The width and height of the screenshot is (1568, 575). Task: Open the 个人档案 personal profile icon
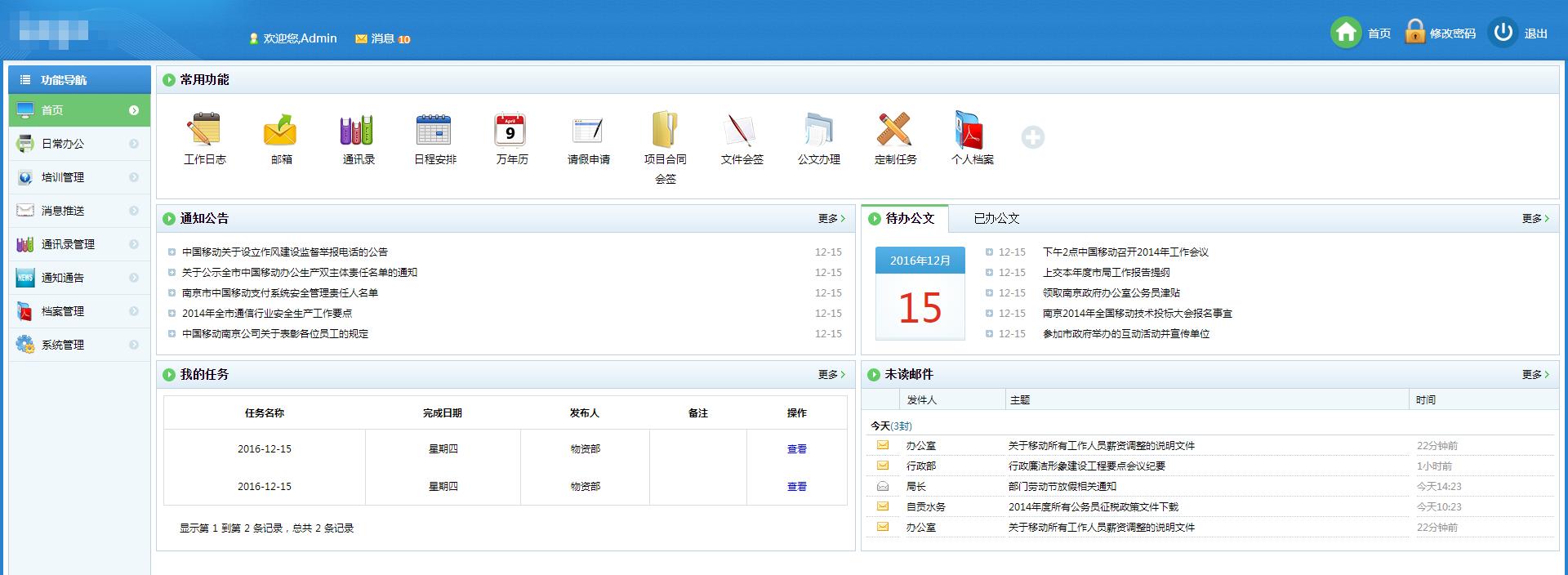coord(972,131)
